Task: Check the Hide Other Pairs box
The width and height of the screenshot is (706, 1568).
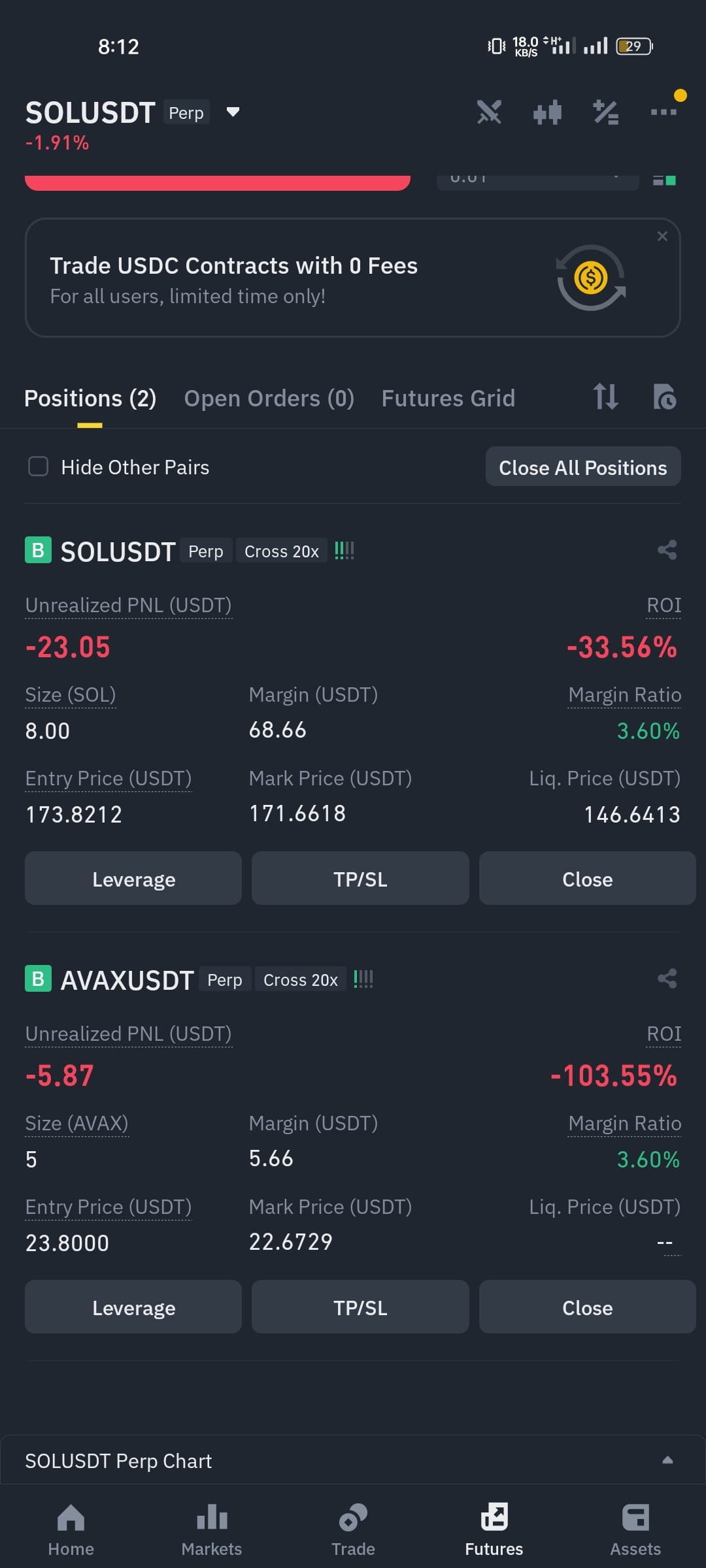Action: 39,466
